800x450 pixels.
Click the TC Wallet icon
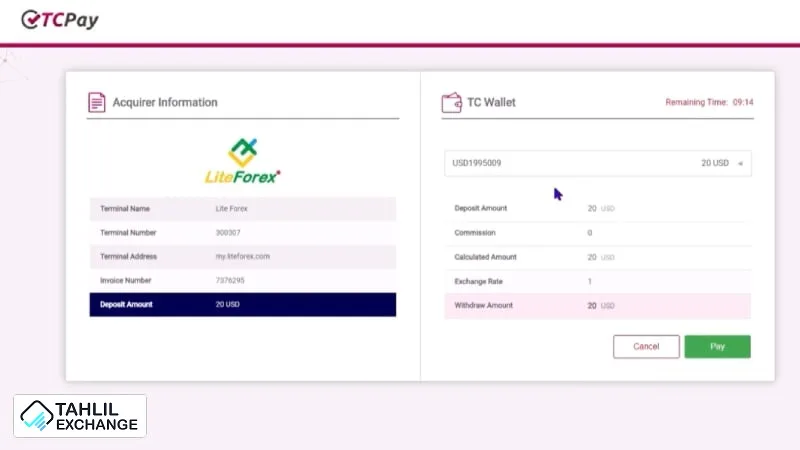(451, 102)
